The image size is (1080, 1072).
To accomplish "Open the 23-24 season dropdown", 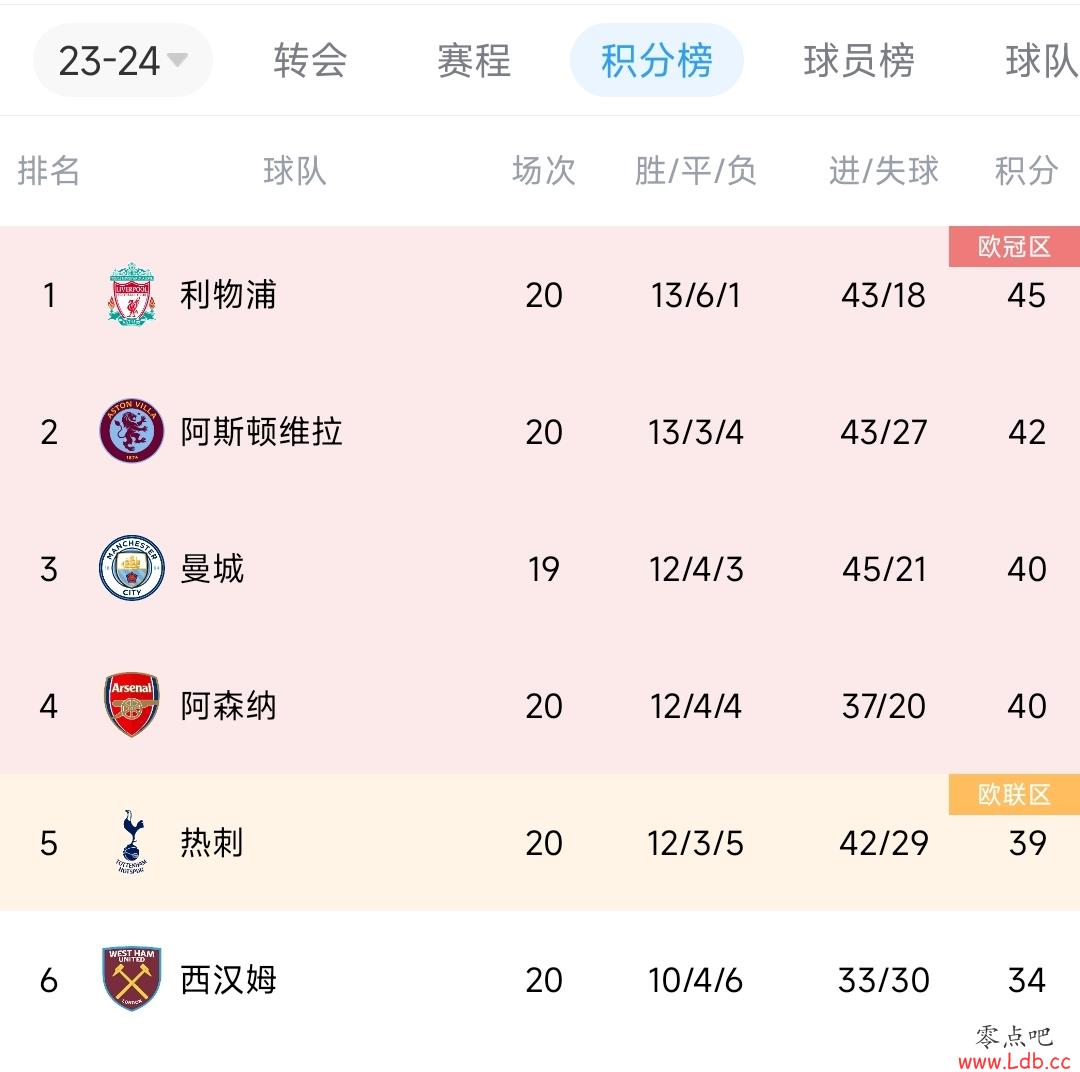I will [x=123, y=61].
